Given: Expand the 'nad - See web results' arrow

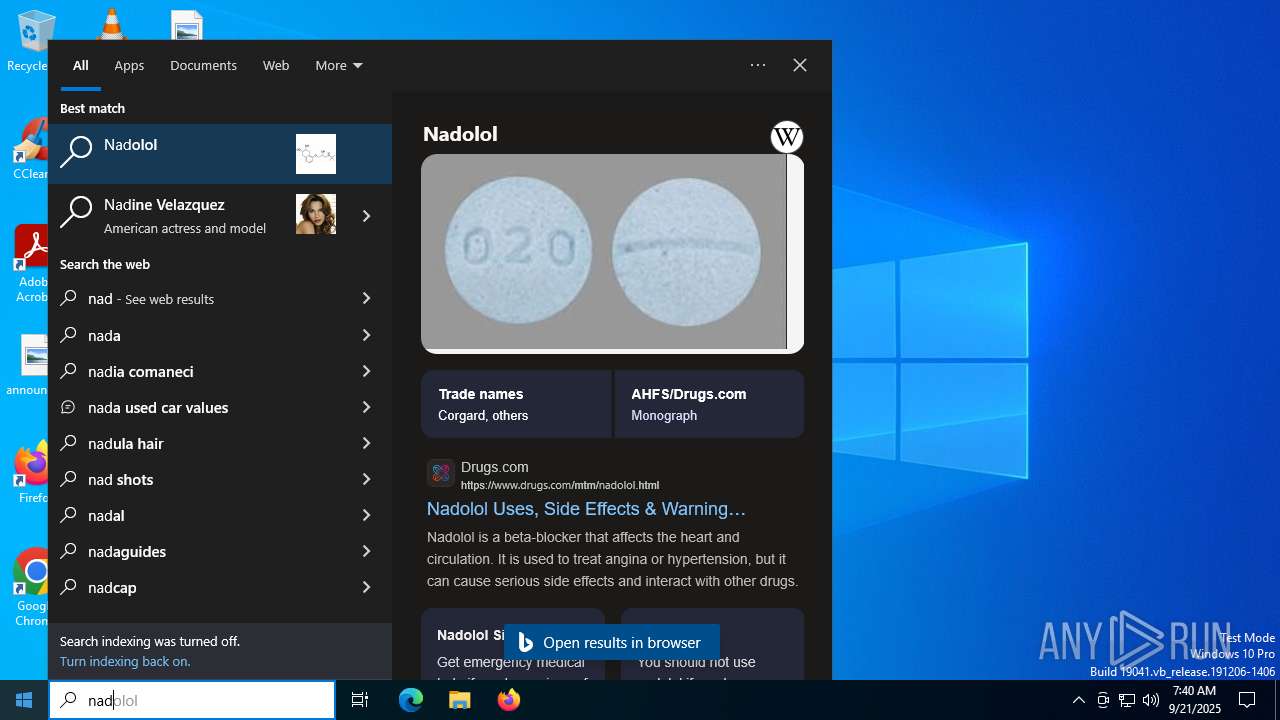Looking at the screenshot, I should point(366,298).
